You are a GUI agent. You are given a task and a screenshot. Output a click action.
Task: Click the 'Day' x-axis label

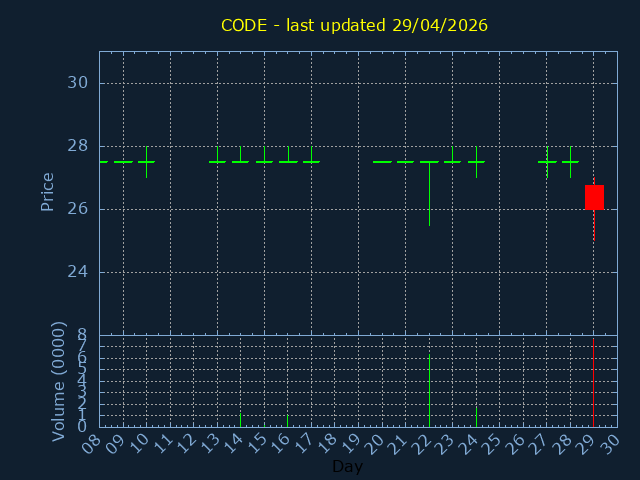click(347, 466)
